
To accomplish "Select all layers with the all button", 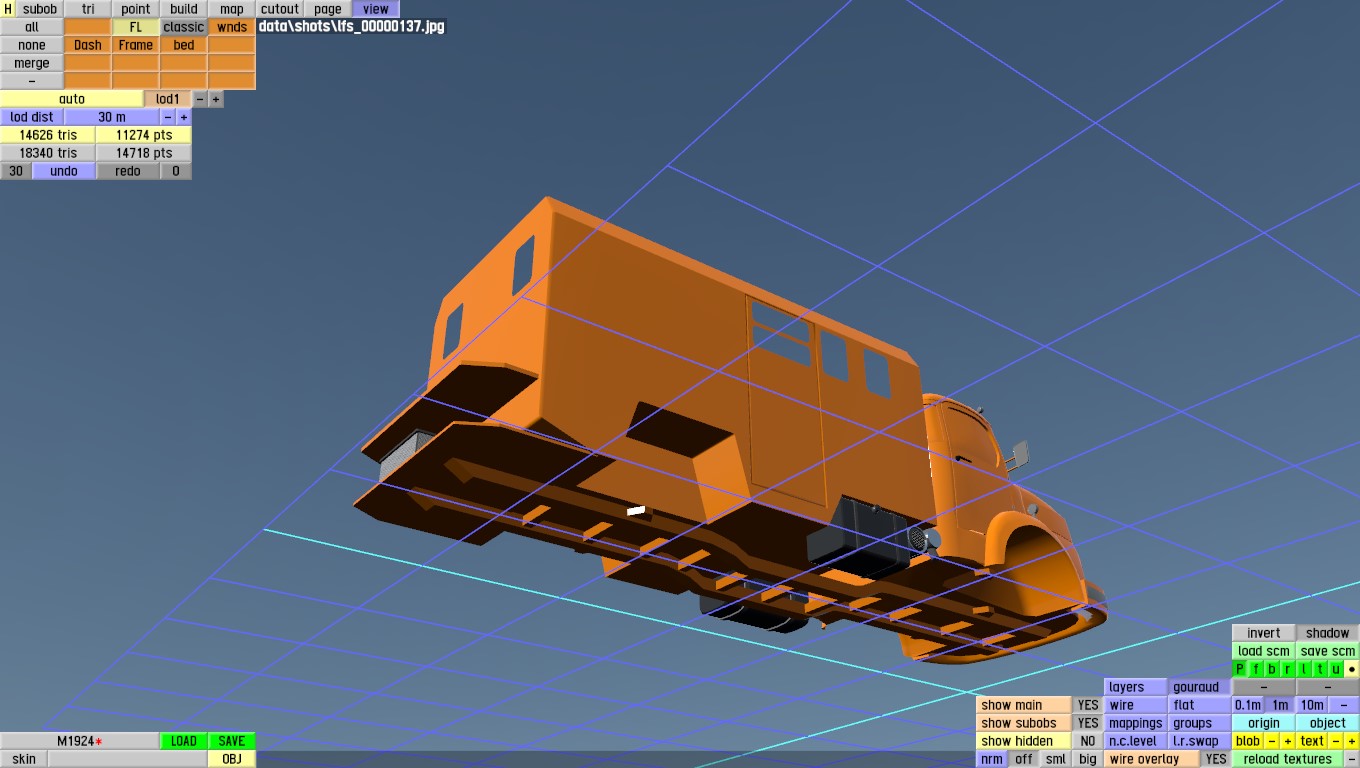I will pos(32,27).
